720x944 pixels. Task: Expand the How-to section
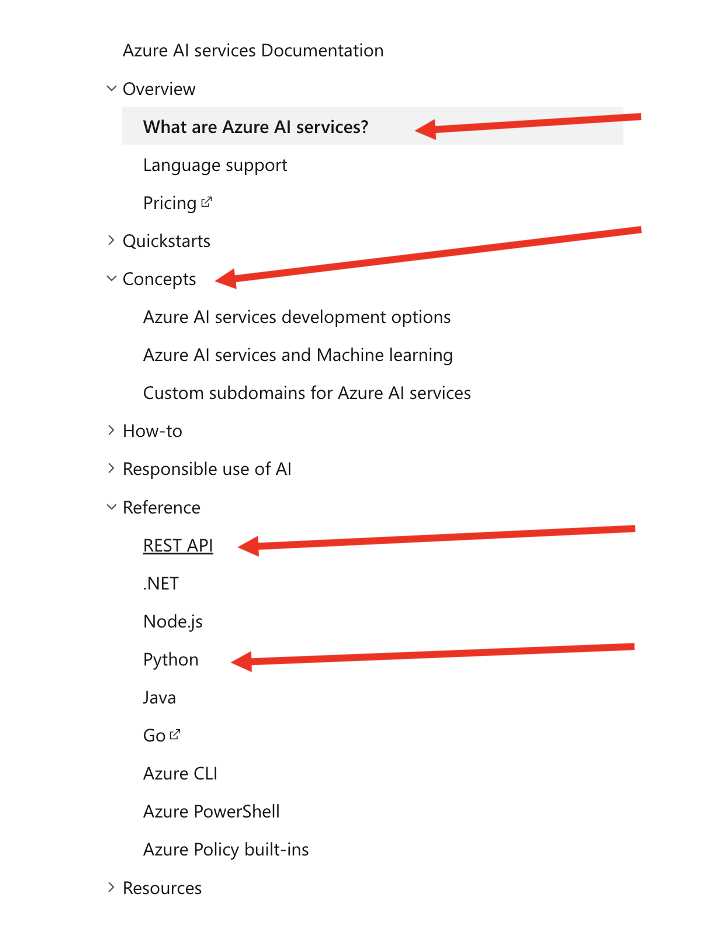[x=111, y=431]
